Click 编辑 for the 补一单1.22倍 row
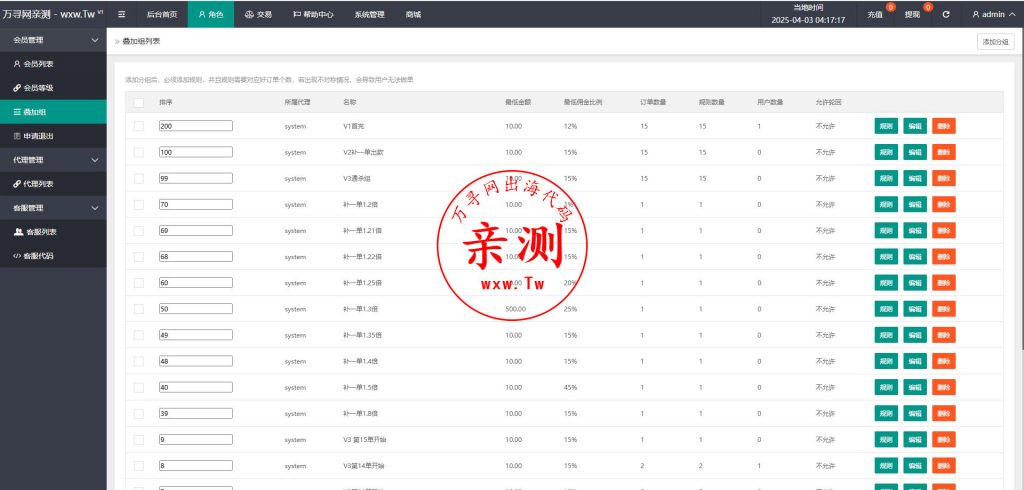 (x=915, y=257)
